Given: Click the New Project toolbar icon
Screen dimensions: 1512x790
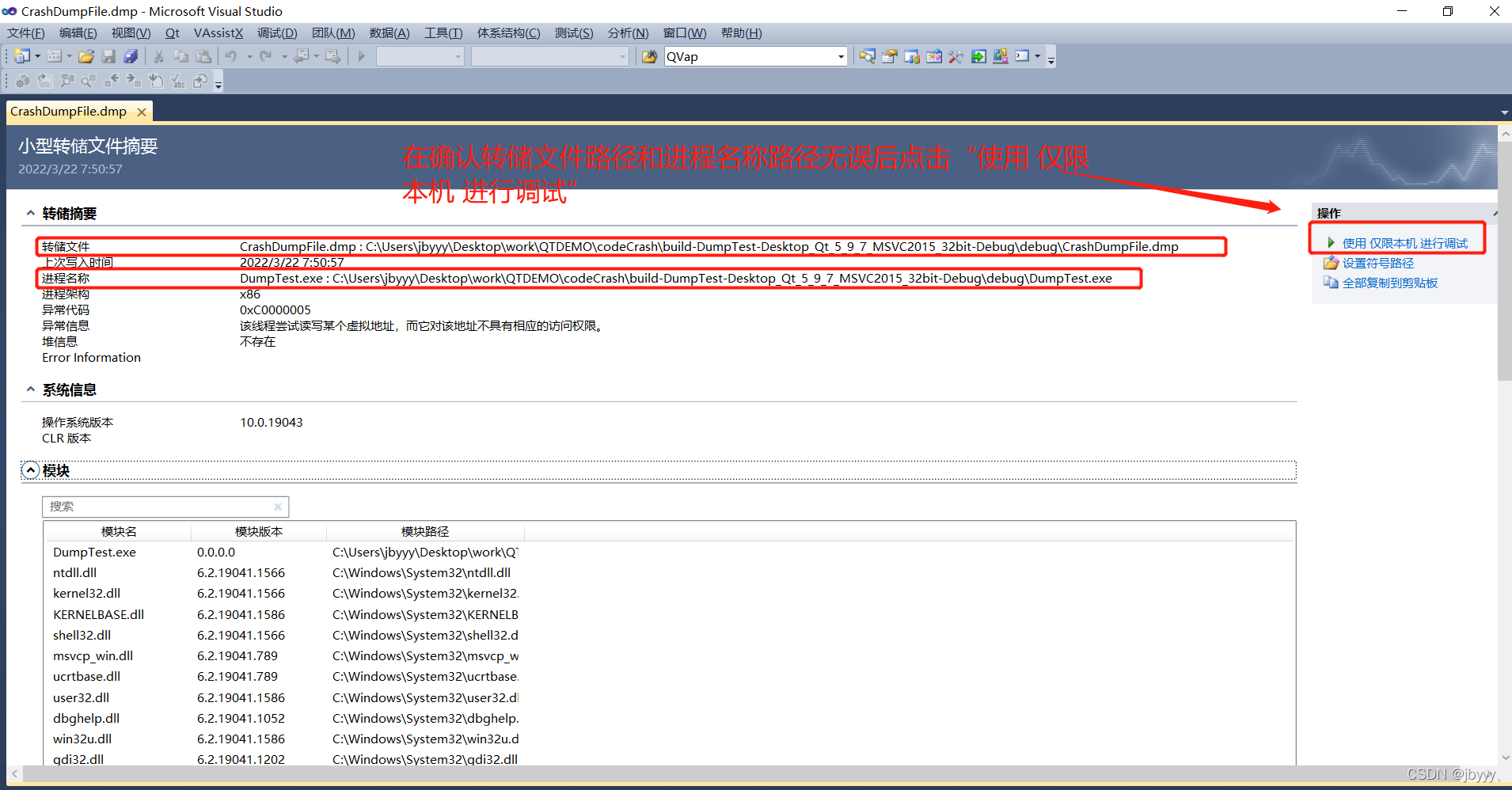Looking at the screenshot, I should pos(21,56).
